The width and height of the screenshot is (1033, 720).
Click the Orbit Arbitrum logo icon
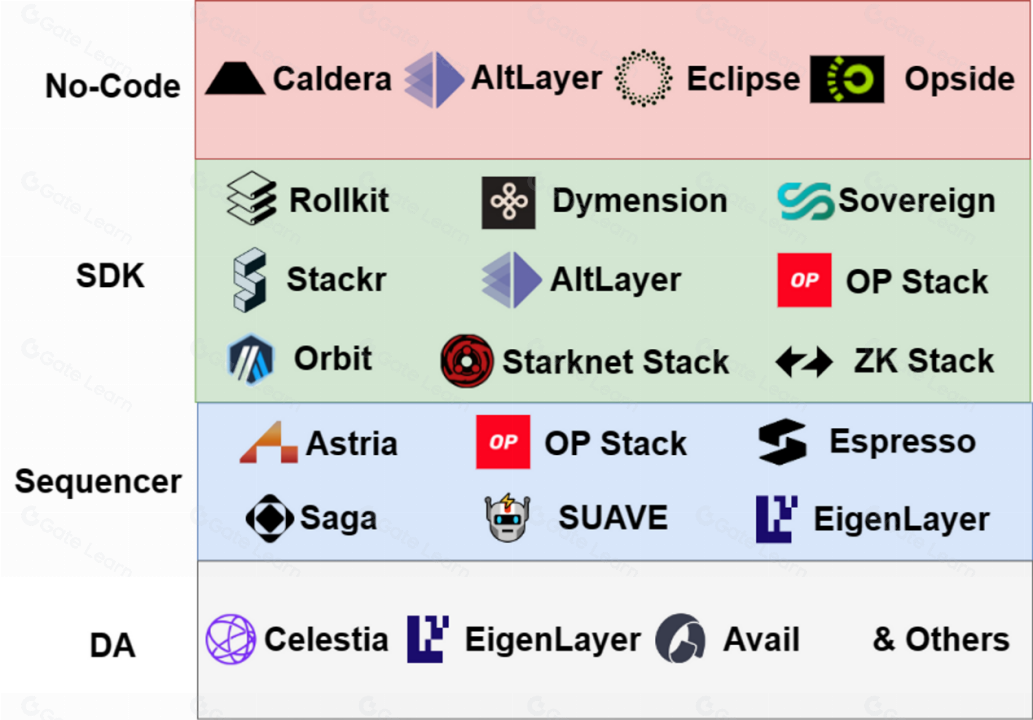click(250, 360)
